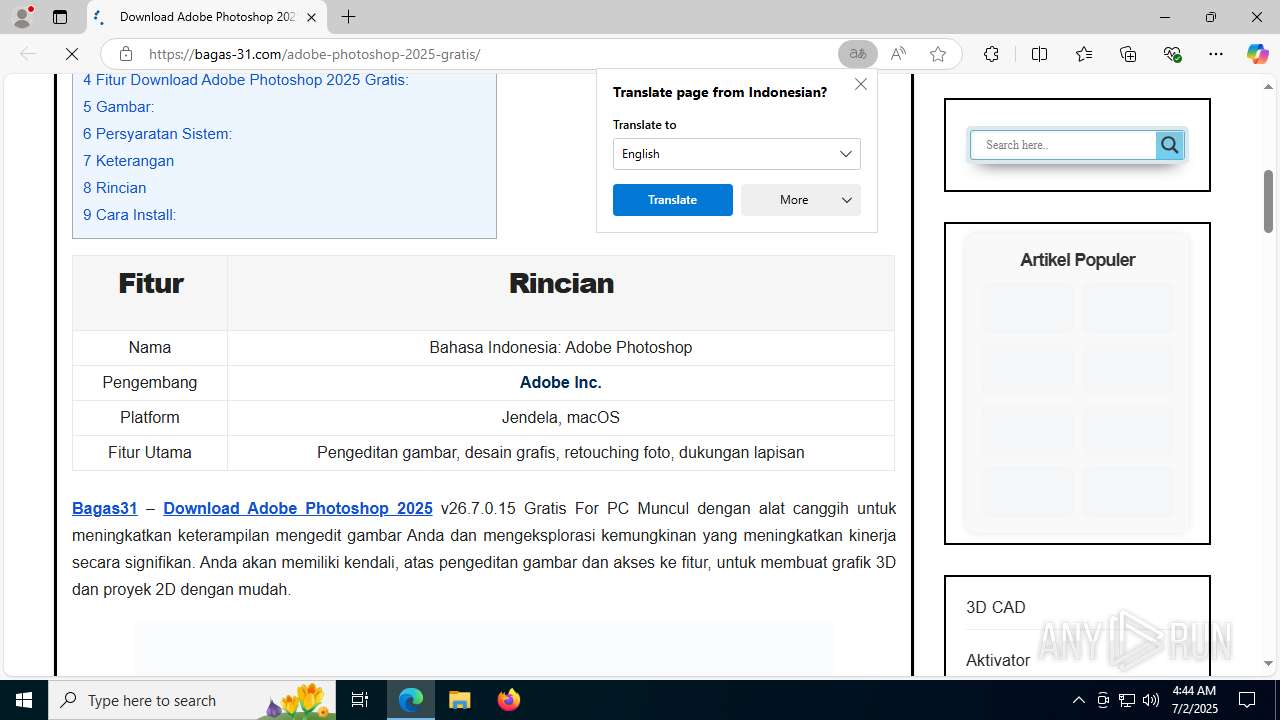The width and height of the screenshot is (1280, 720).
Task: Select the Pengembang row label
Action: click(x=150, y=383)
